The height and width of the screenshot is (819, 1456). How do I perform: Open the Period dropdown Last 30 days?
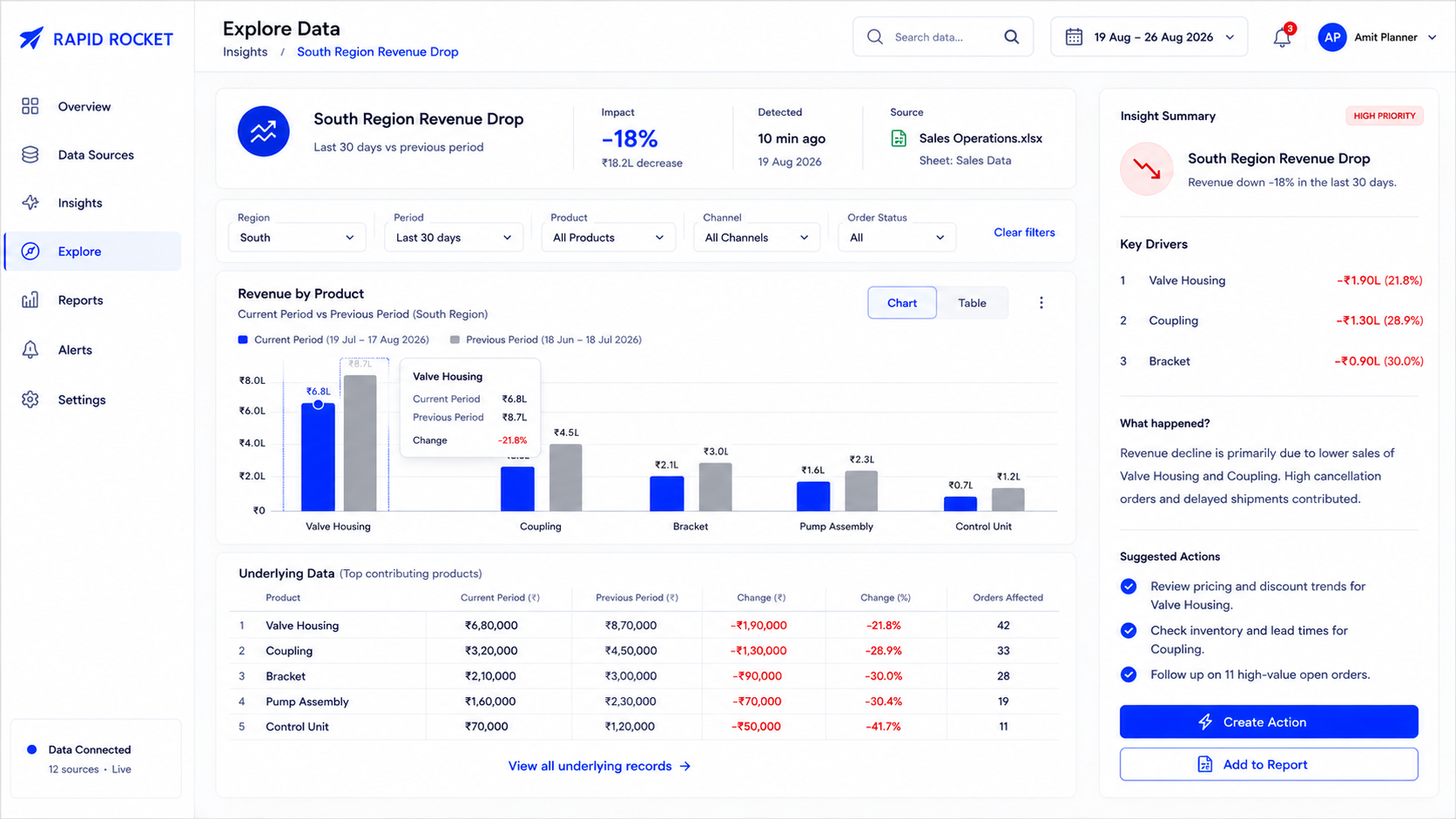[454, 238]
